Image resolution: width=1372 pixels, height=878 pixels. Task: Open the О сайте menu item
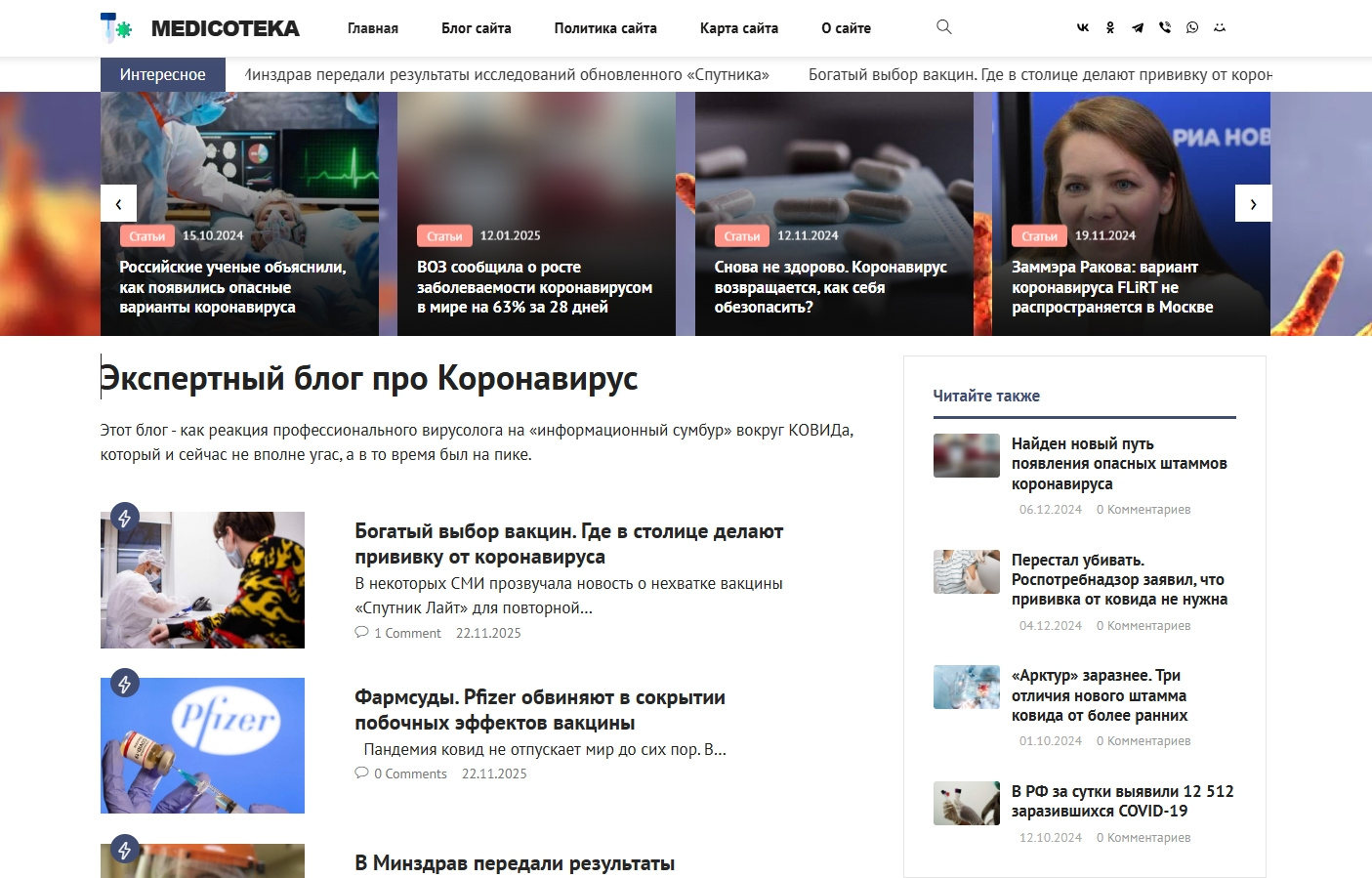click(x=847, y=28)
